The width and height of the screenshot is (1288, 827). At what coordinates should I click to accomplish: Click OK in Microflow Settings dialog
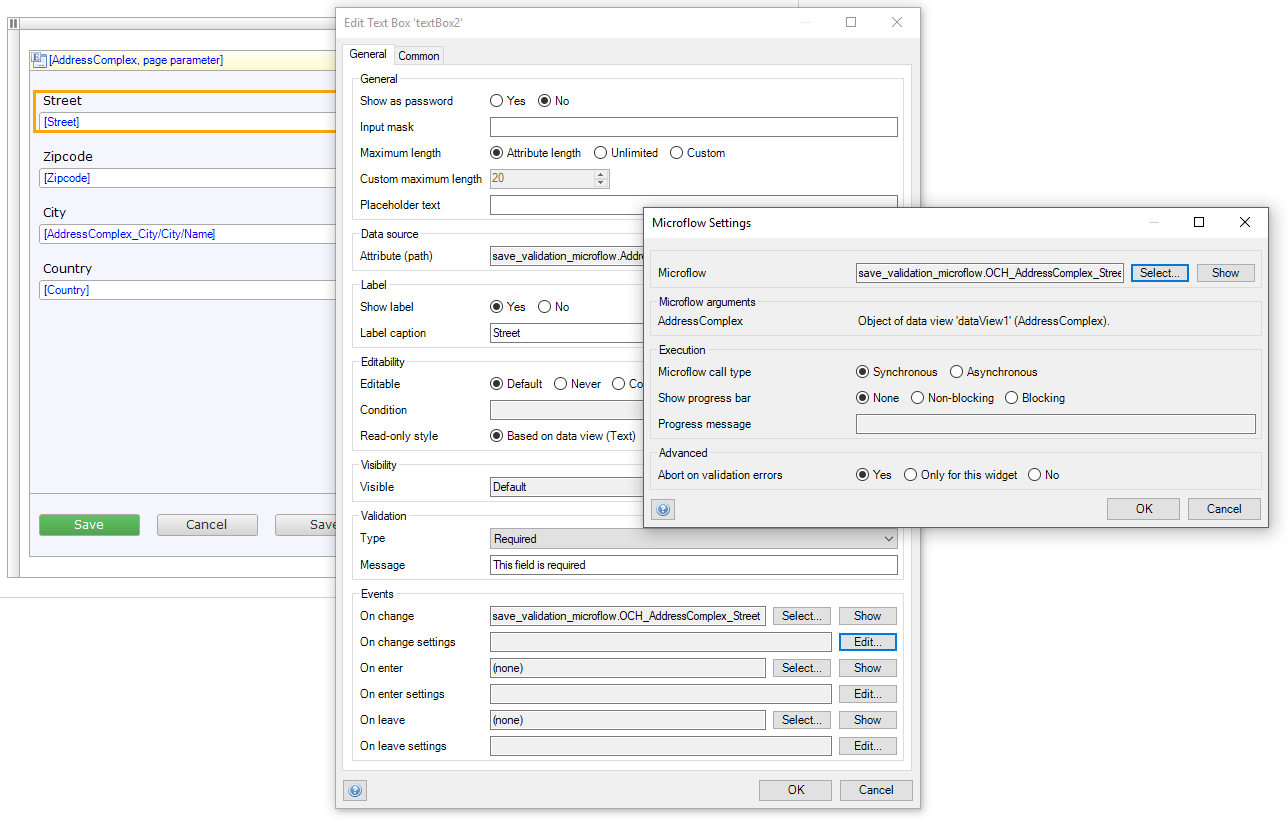point(1143,509)
